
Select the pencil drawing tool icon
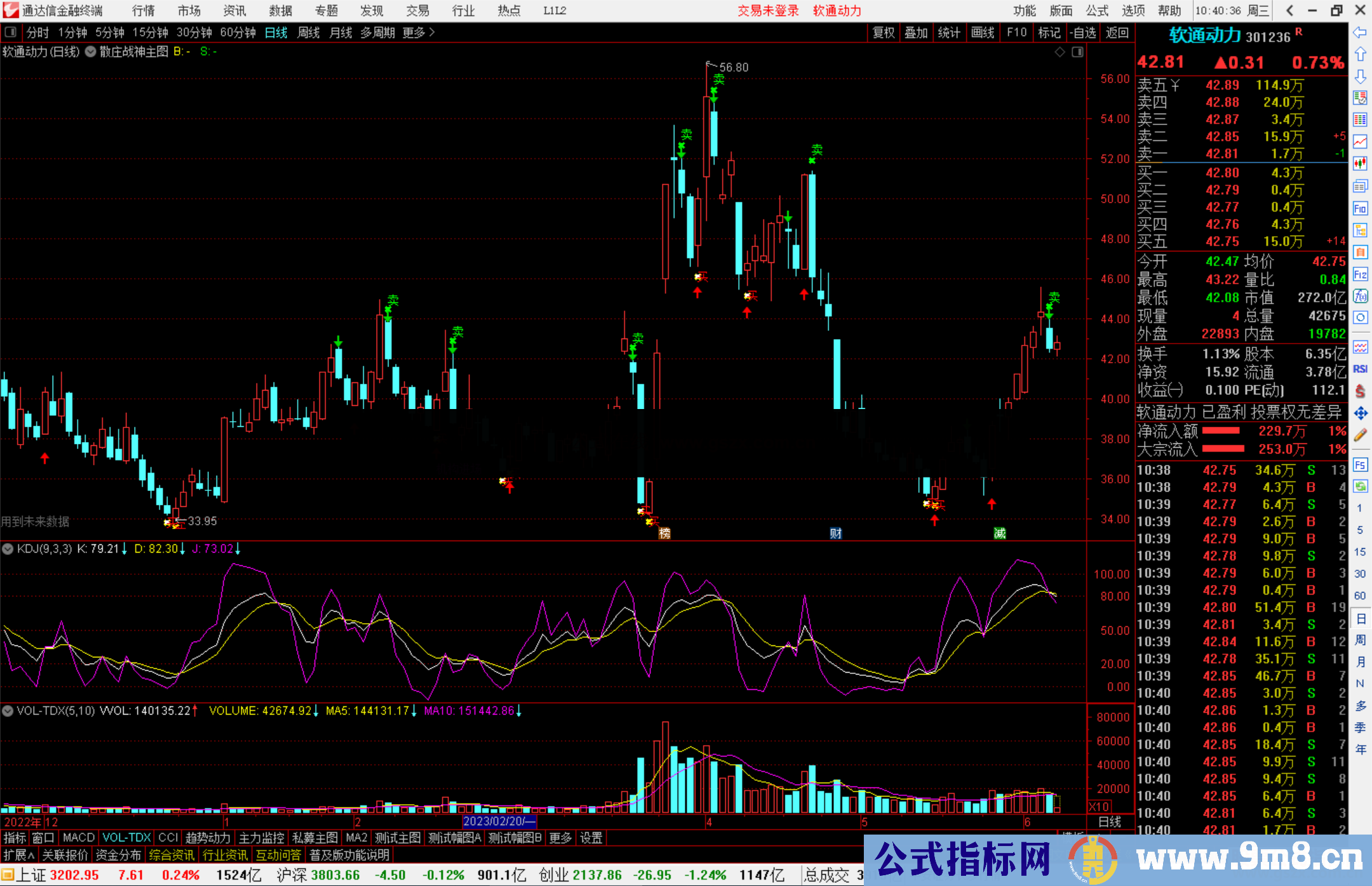pyautogui.click(x=1360, y=435)
